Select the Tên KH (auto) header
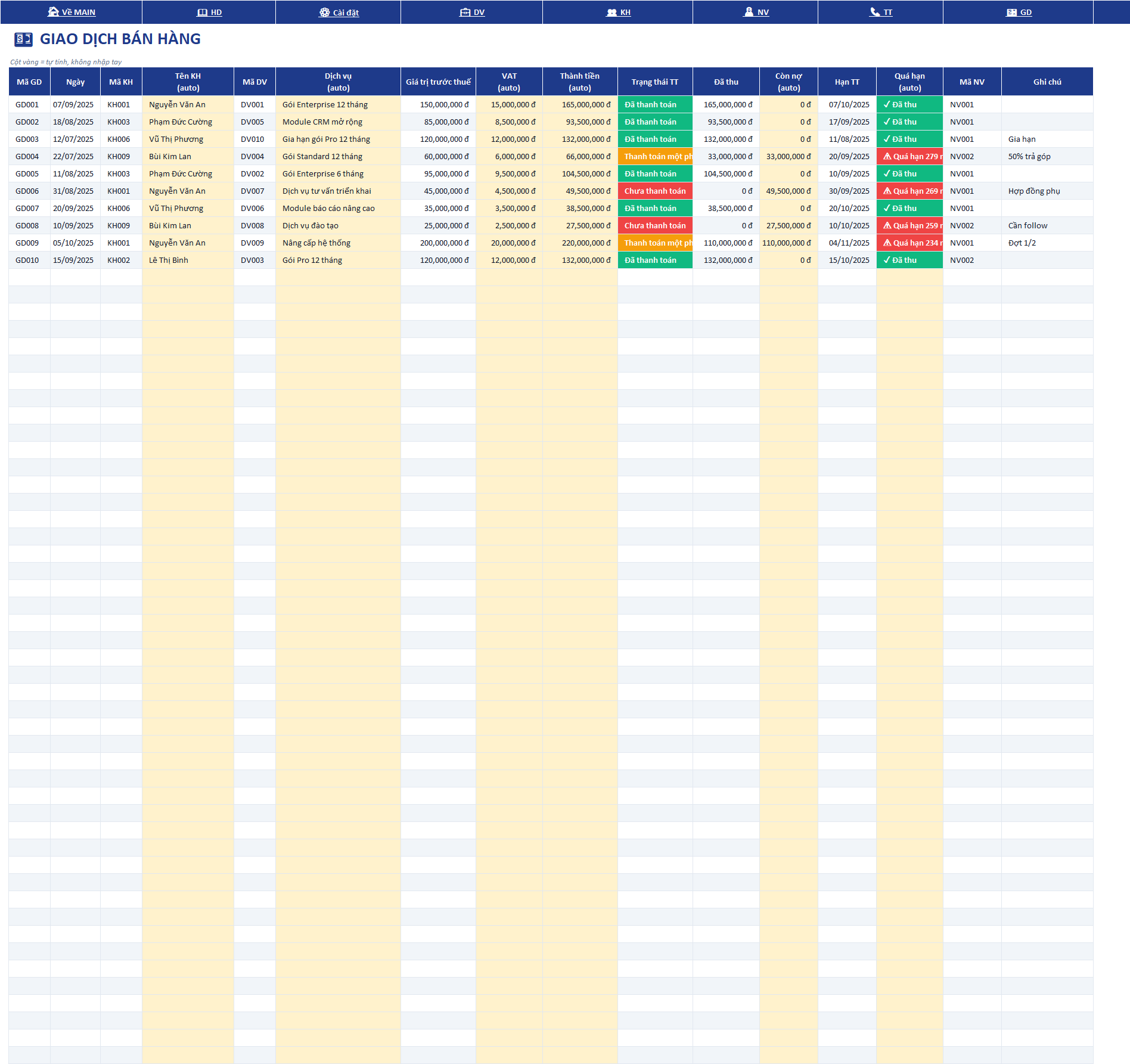The height and width of the screenshot is (1064, 1130). pyautogui.click(x=188, y=82)
